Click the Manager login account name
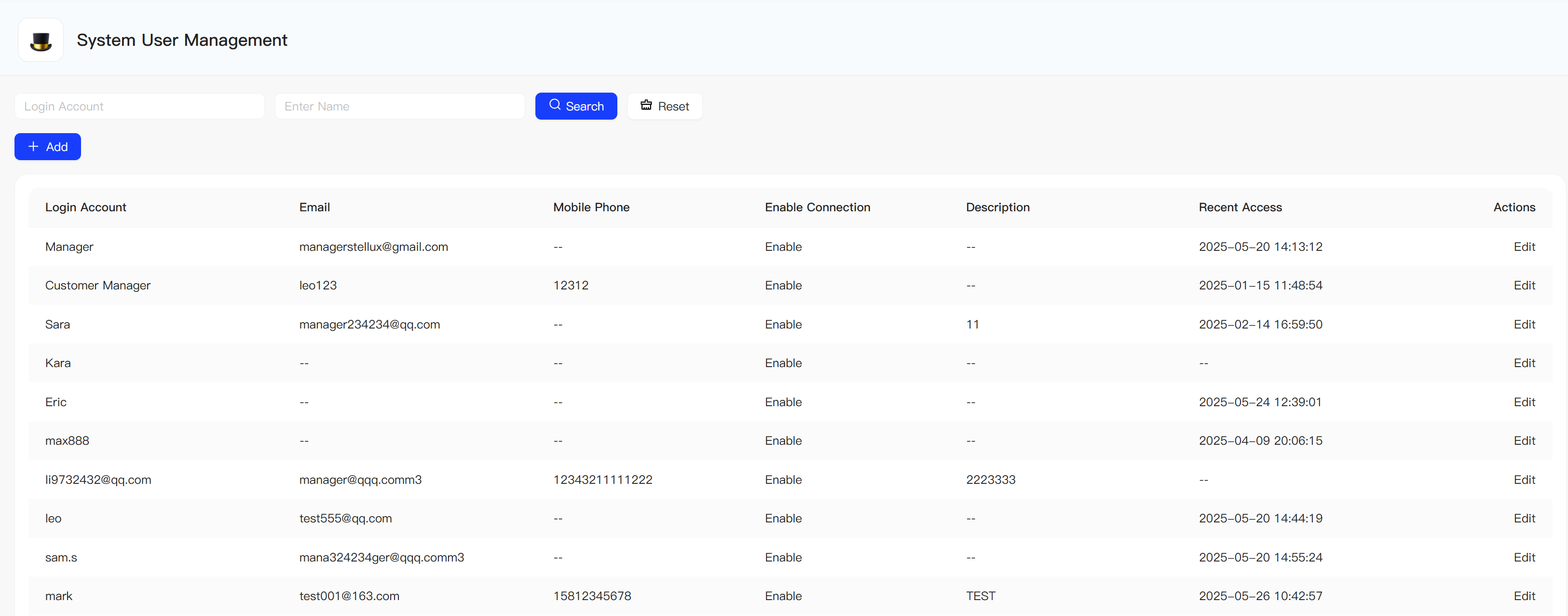 [69, 246]
